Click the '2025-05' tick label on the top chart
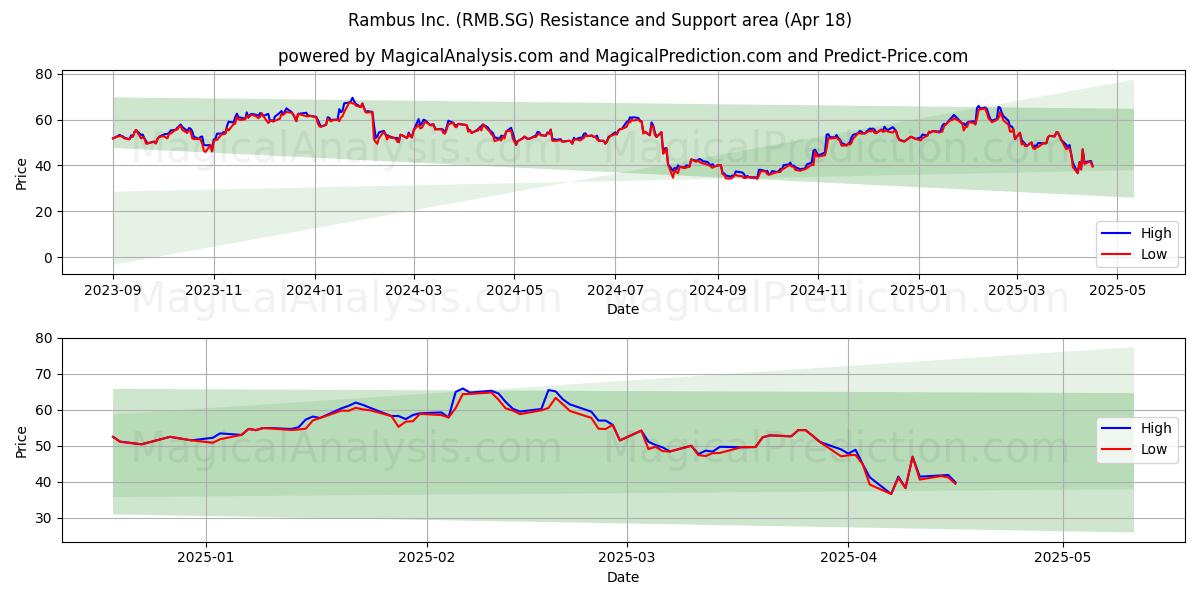 (x=1117, y=291)
